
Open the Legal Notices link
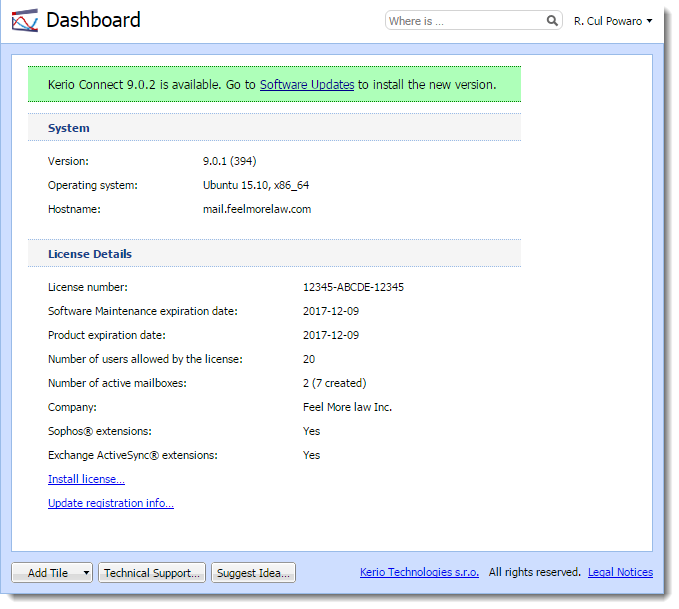point(620,572)
